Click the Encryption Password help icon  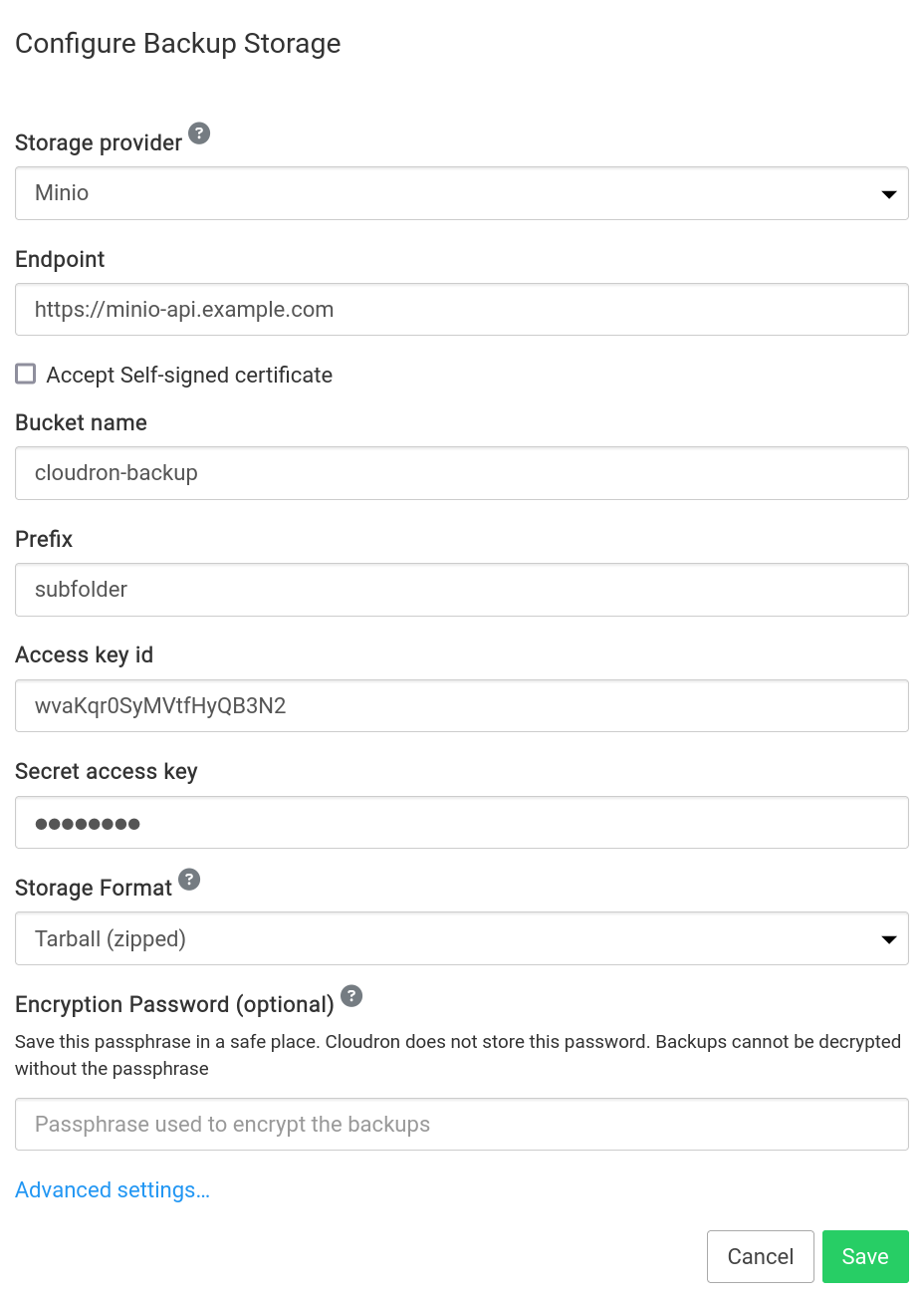click(351, 995)
